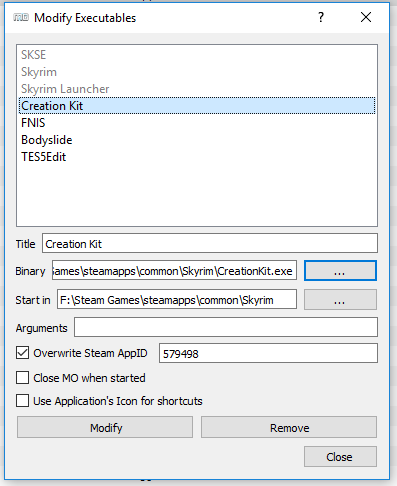This screenshot has width=397, height=486.
Task: Select Skyrim Launcher entry
Action: (197, 89)
